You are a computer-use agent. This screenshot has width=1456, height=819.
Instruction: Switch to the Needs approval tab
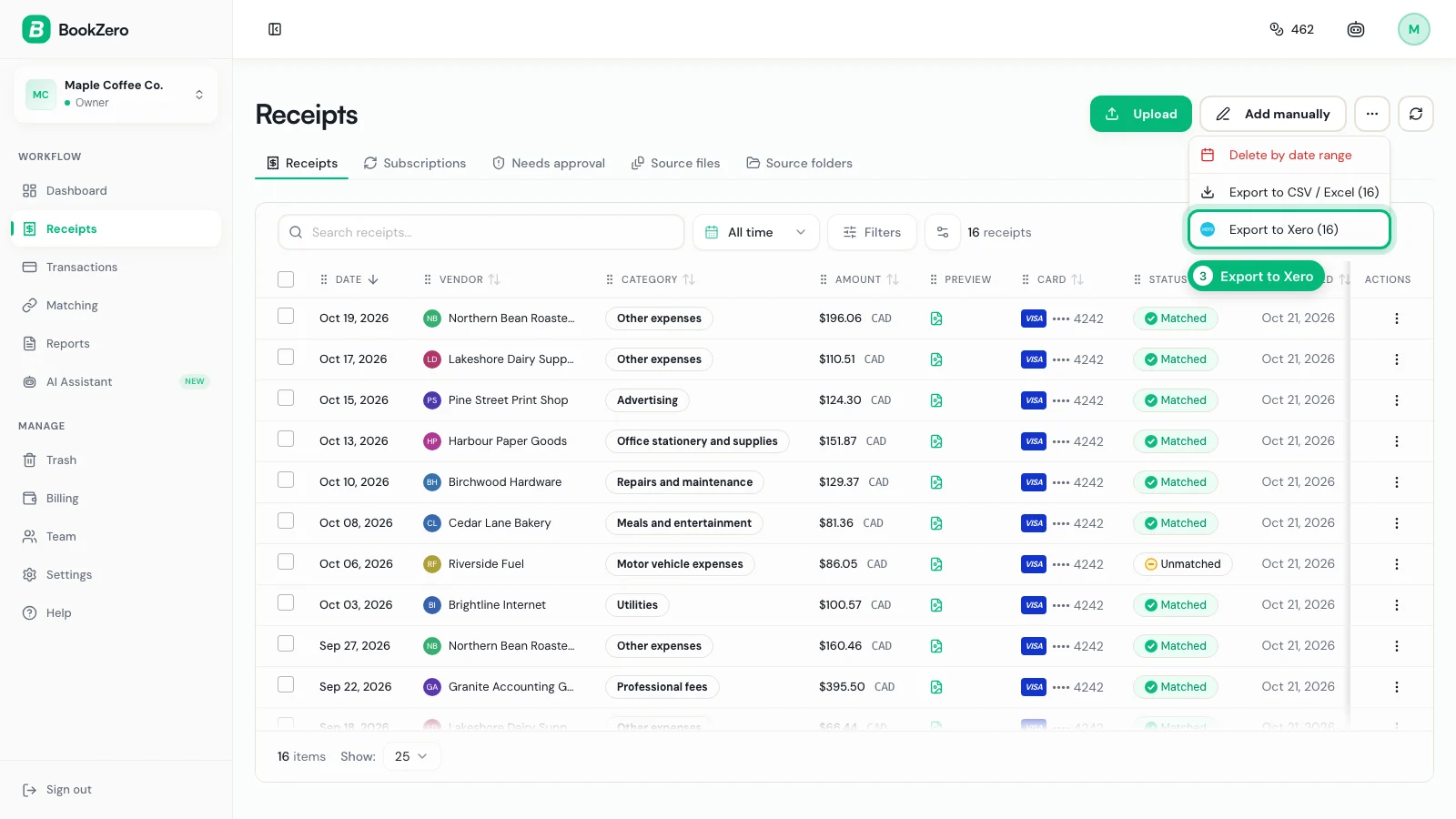pyautogui.click(x=549, y=163)
